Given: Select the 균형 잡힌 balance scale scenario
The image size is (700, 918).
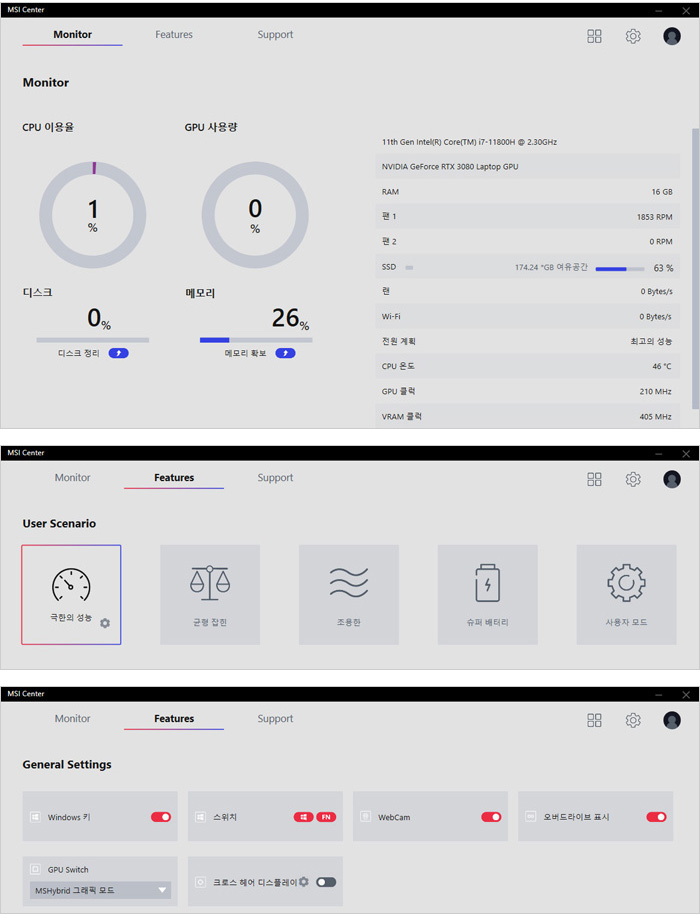Looking at the screenshot, I should tap(210, 595).
